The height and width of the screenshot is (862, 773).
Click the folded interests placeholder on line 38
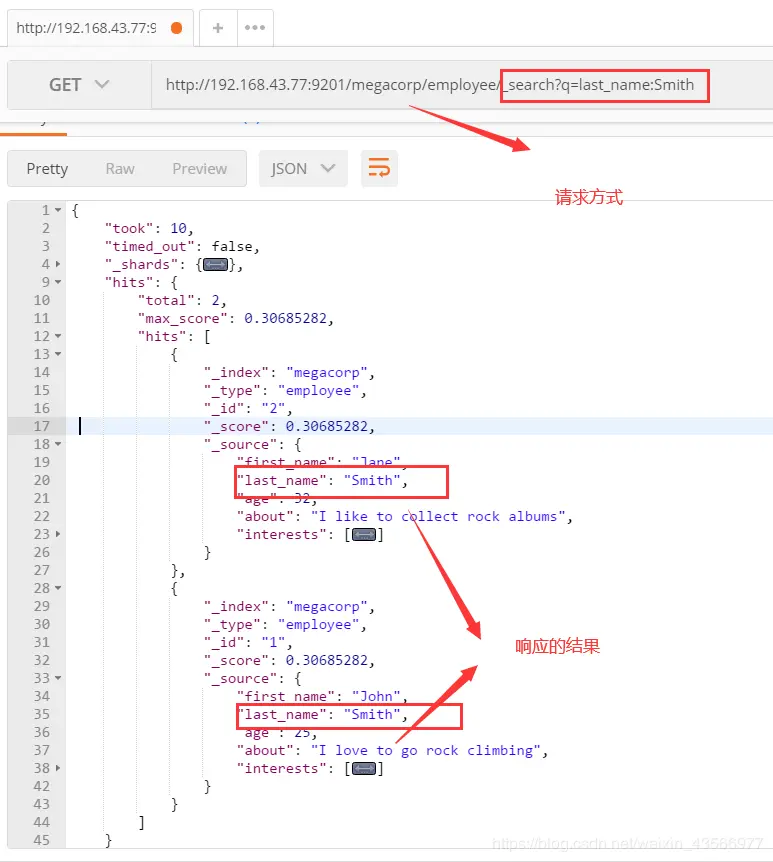pyautogui.click(x=363, y=769)
